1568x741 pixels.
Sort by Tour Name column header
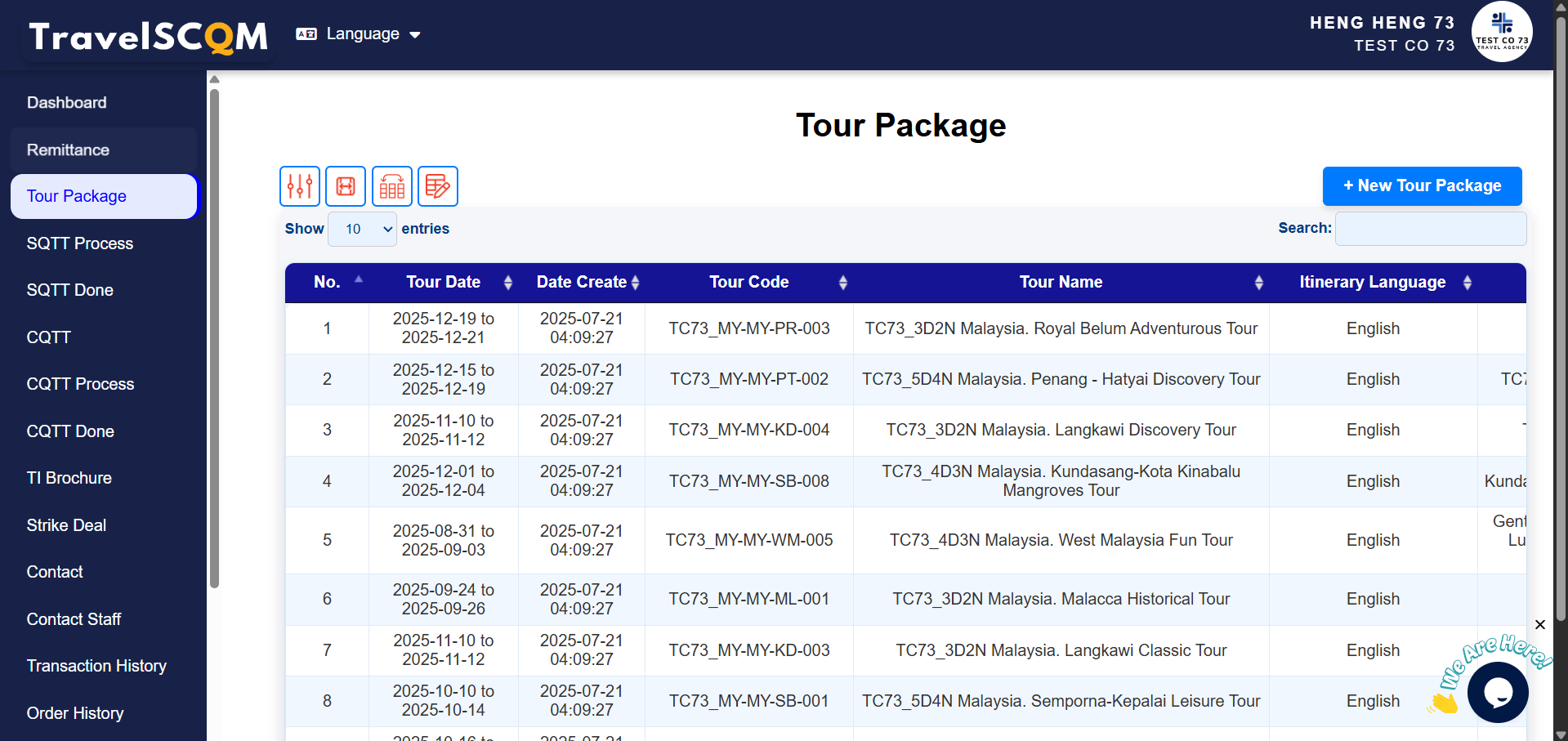point(1061,282)
